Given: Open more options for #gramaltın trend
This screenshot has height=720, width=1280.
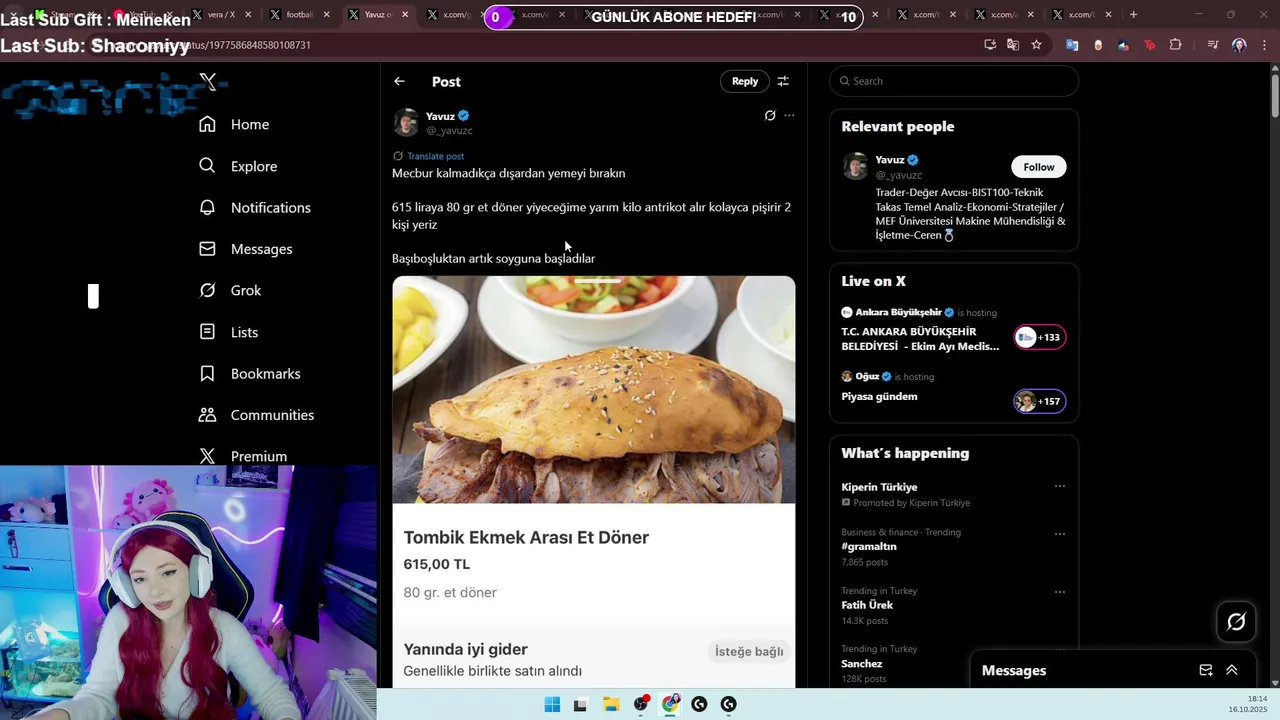Looking at the screenshot, I should pos(1060,534).
